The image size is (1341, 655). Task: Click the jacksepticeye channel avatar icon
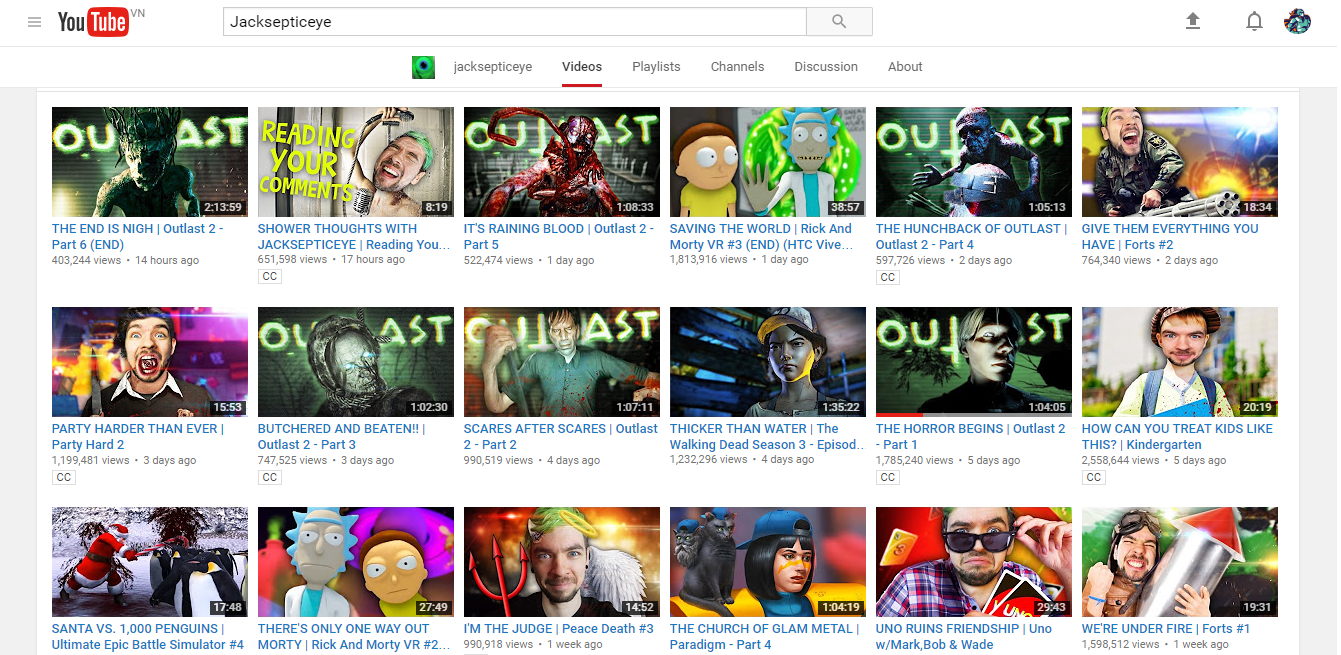(424, 67)
